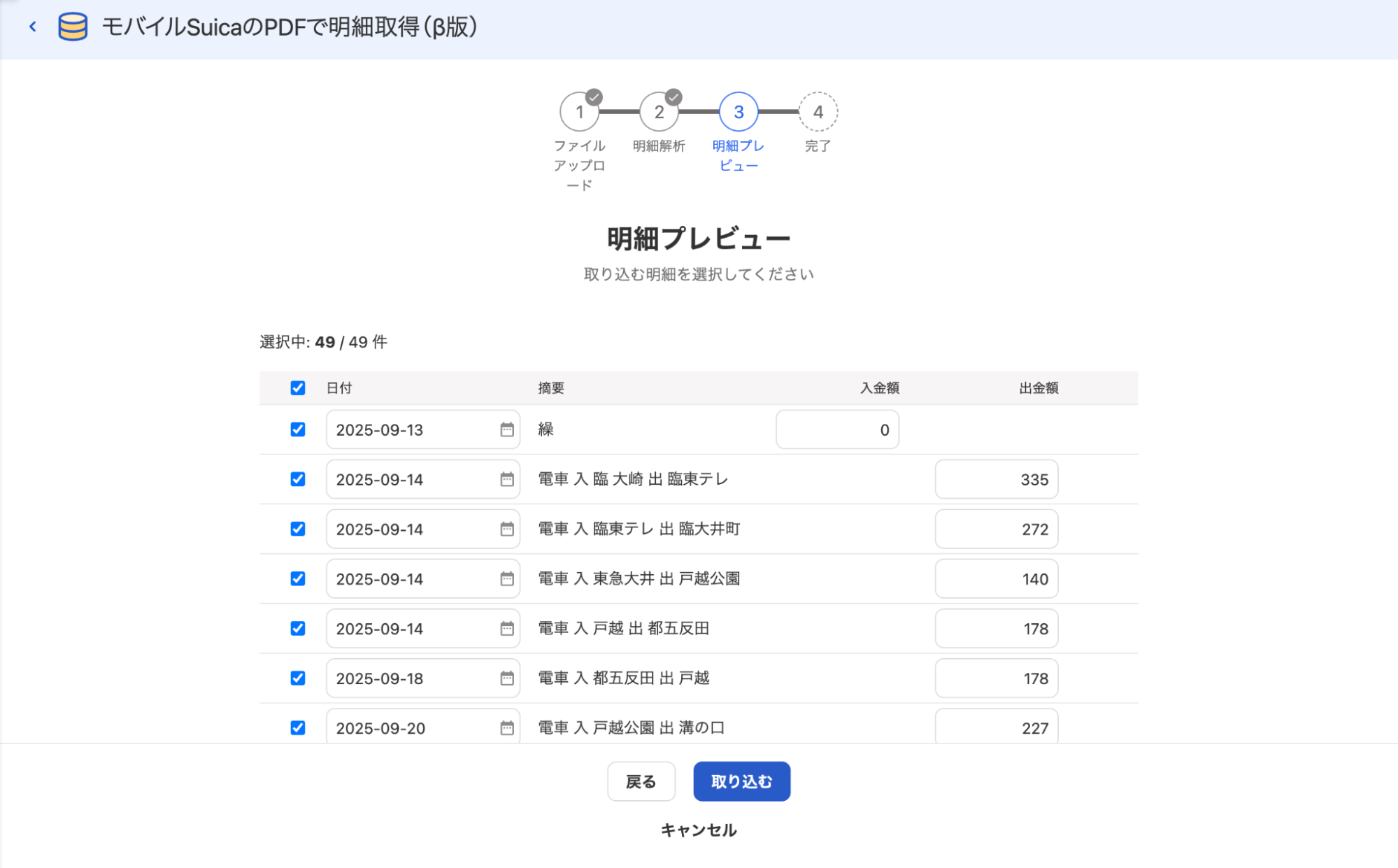This screenshot has height=868, width=1398.
Task: Click the 入金額 column header
Action: coord(879,388)
